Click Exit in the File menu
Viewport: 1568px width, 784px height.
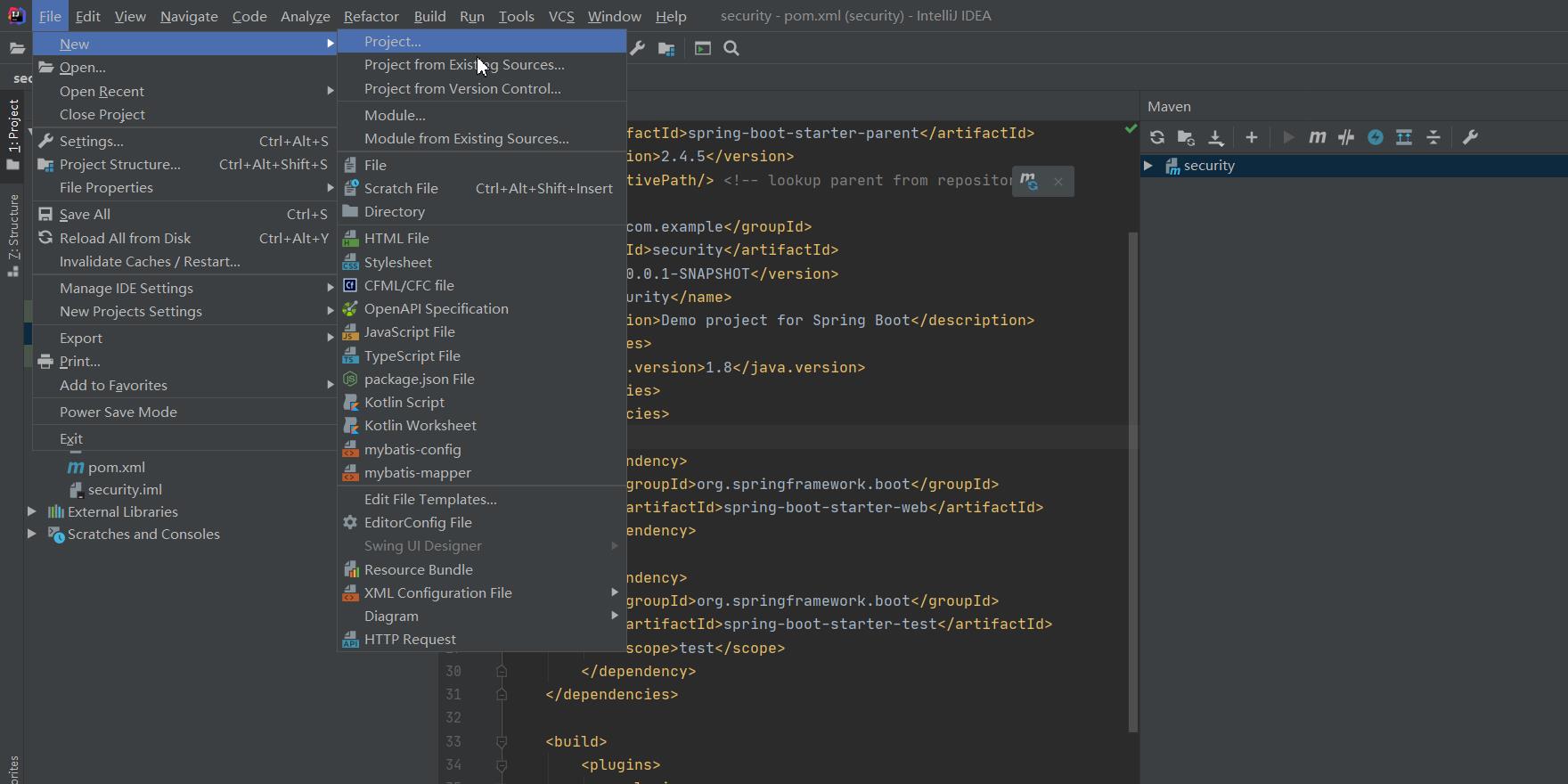coord(185,438)
